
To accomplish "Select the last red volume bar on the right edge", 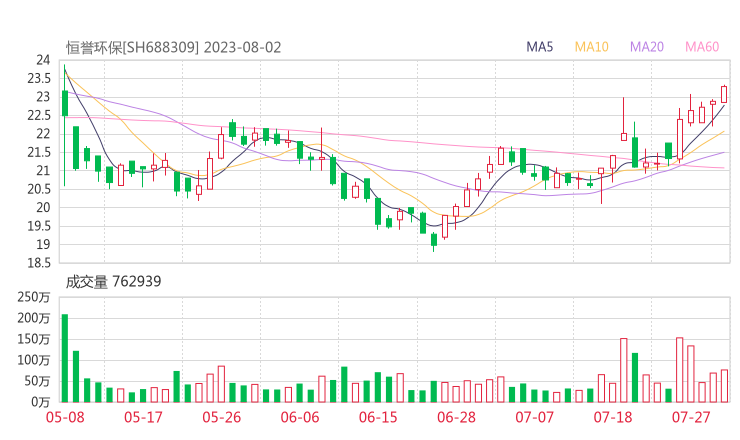I will (x=724, y=386).
